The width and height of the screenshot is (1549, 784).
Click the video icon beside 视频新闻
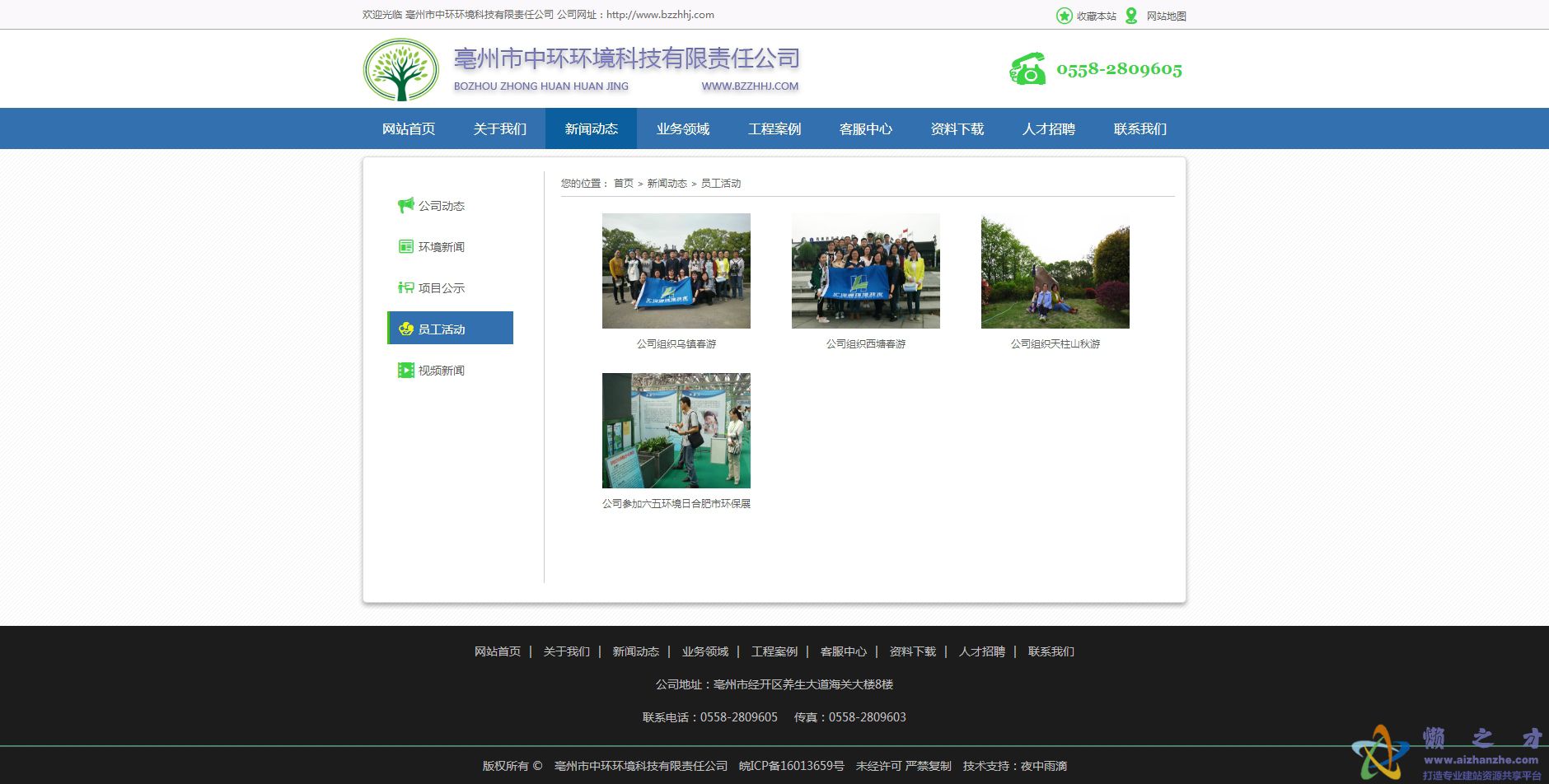(x=405, y=370)
